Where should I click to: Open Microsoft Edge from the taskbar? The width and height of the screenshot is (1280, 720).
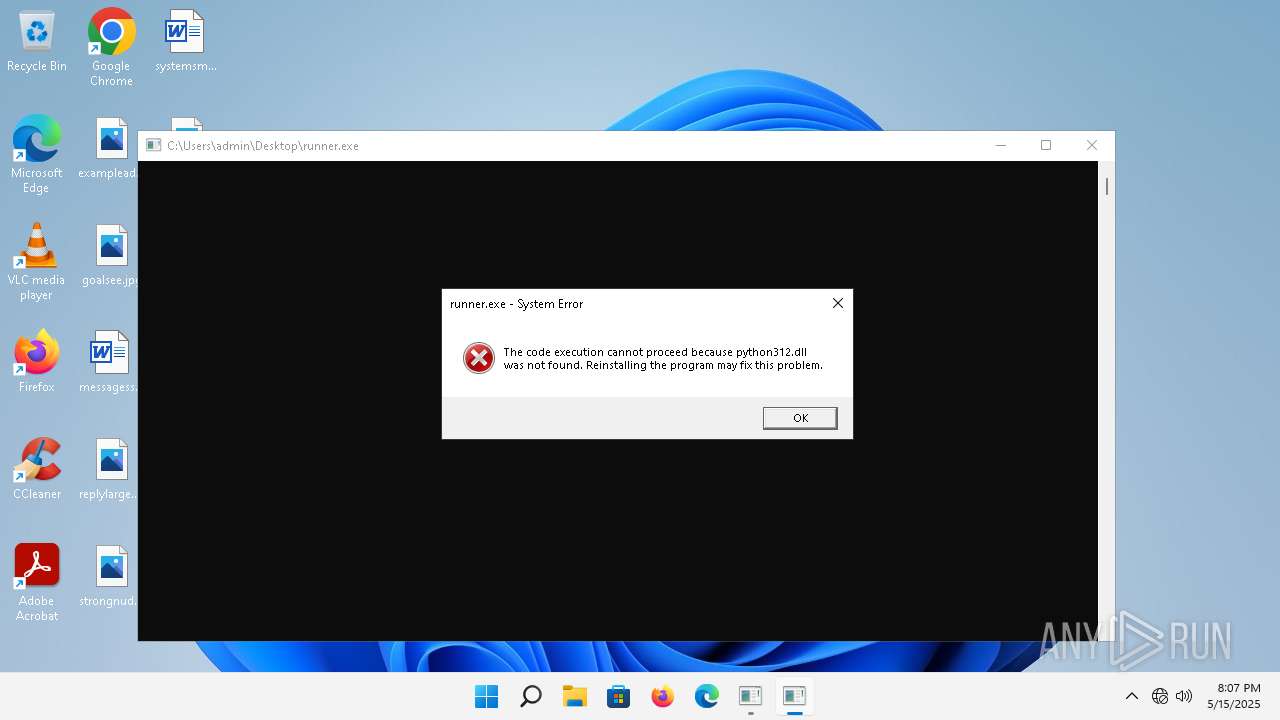tap(707, 696)
